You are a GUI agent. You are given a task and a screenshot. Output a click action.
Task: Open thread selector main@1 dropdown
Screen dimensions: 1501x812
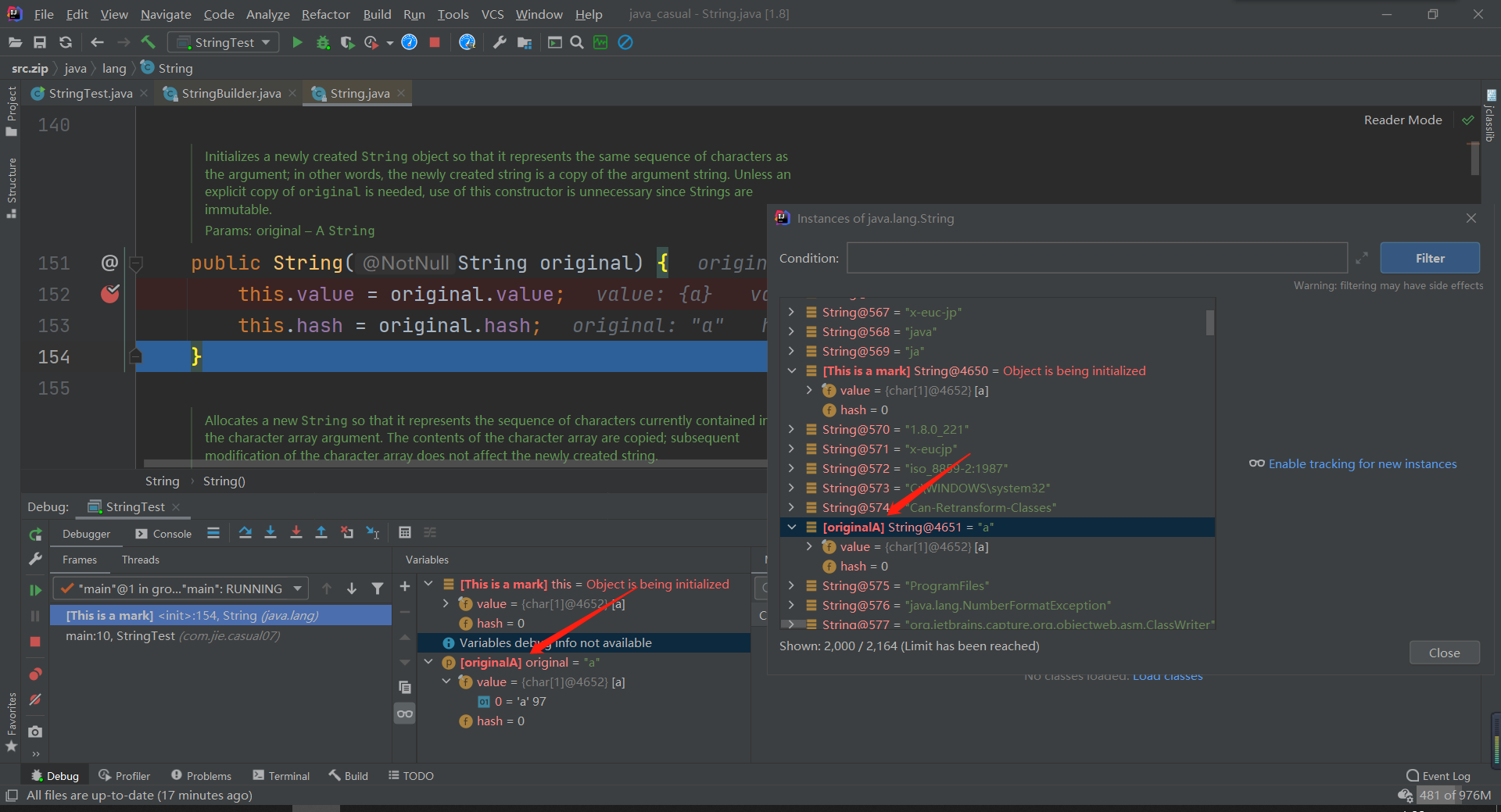181,588
